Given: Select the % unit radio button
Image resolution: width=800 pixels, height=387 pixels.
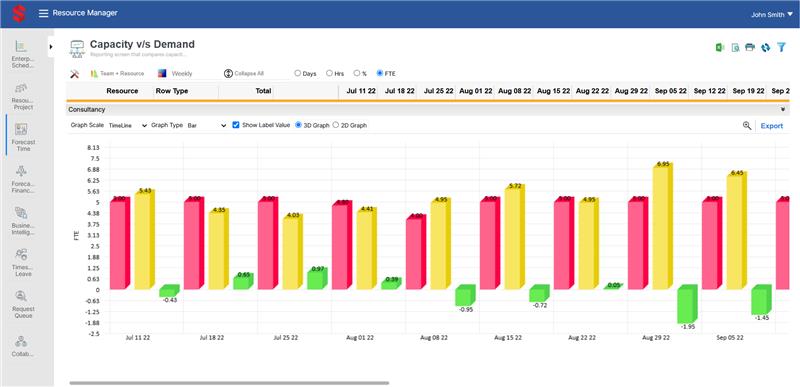Looking at the screenshot, I should click(357, 73).
